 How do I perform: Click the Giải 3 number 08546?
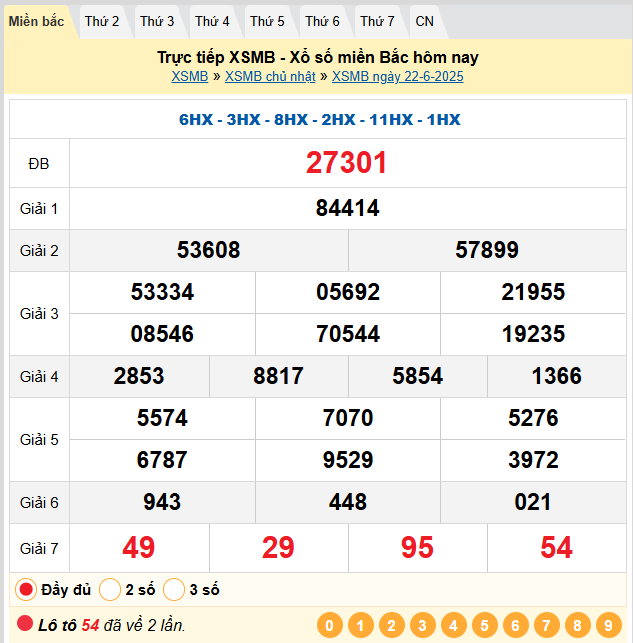point(162,334)
